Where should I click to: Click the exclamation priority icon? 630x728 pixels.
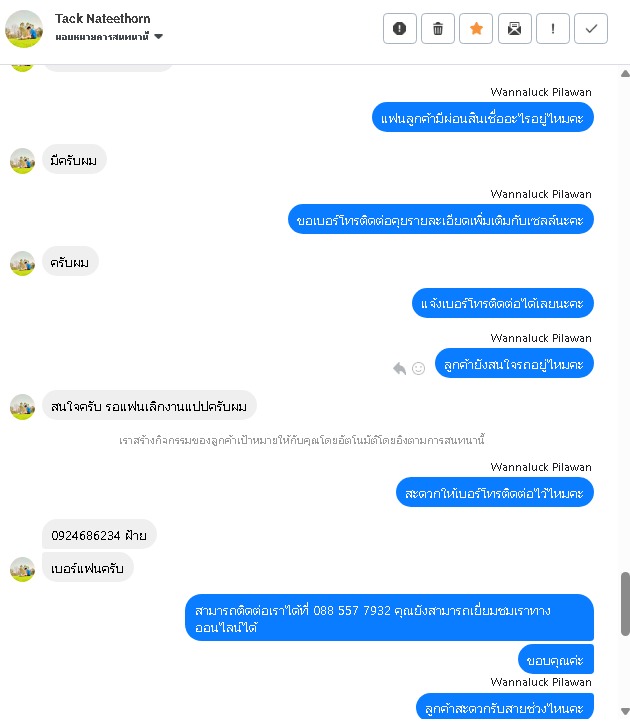coord(552,29)
